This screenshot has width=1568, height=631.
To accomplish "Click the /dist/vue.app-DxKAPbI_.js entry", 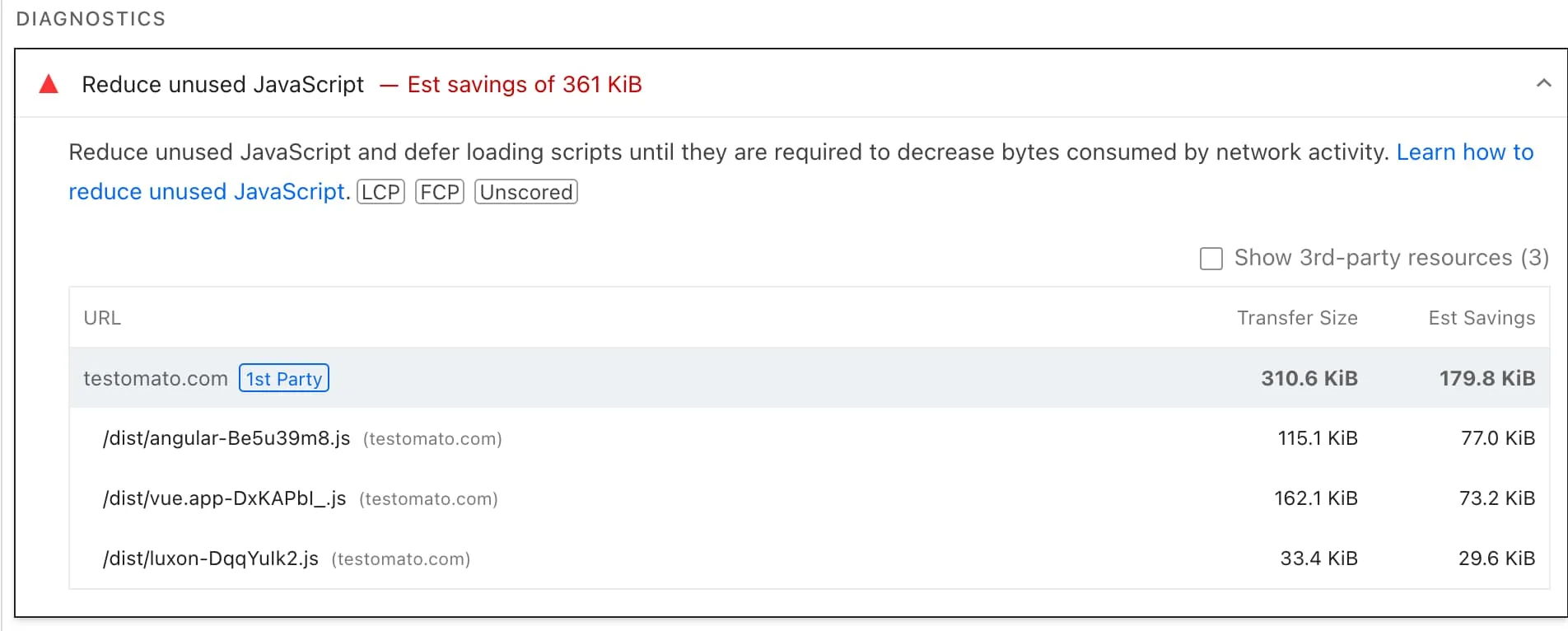I will click(x=224, y=498).
